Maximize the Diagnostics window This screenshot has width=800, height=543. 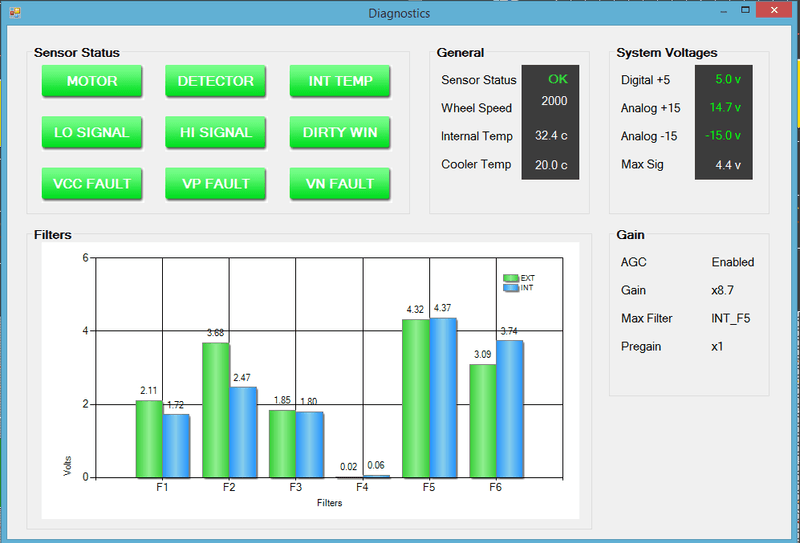coord(745,10)
